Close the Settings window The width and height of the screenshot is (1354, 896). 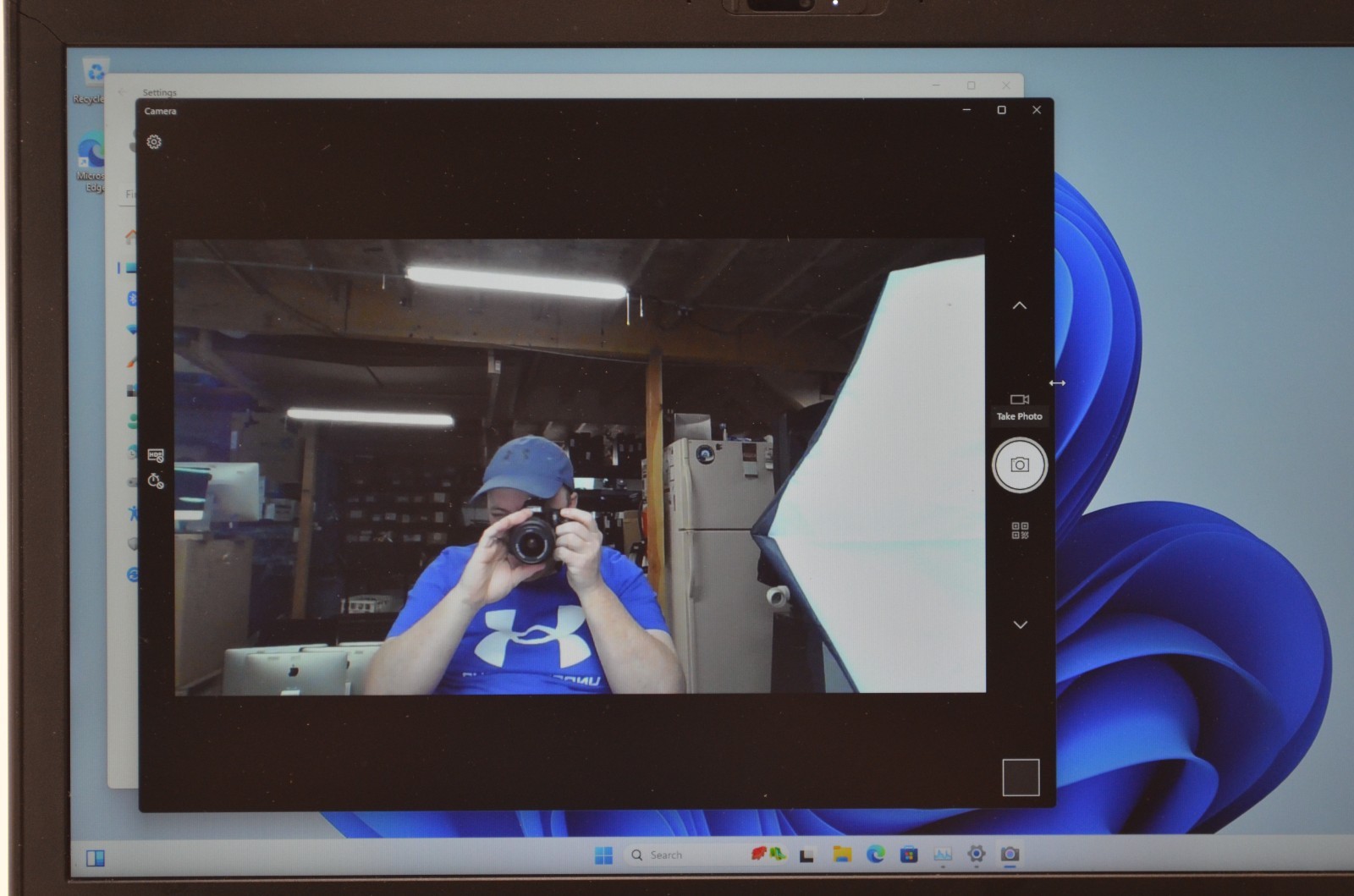coord(1005,85)
